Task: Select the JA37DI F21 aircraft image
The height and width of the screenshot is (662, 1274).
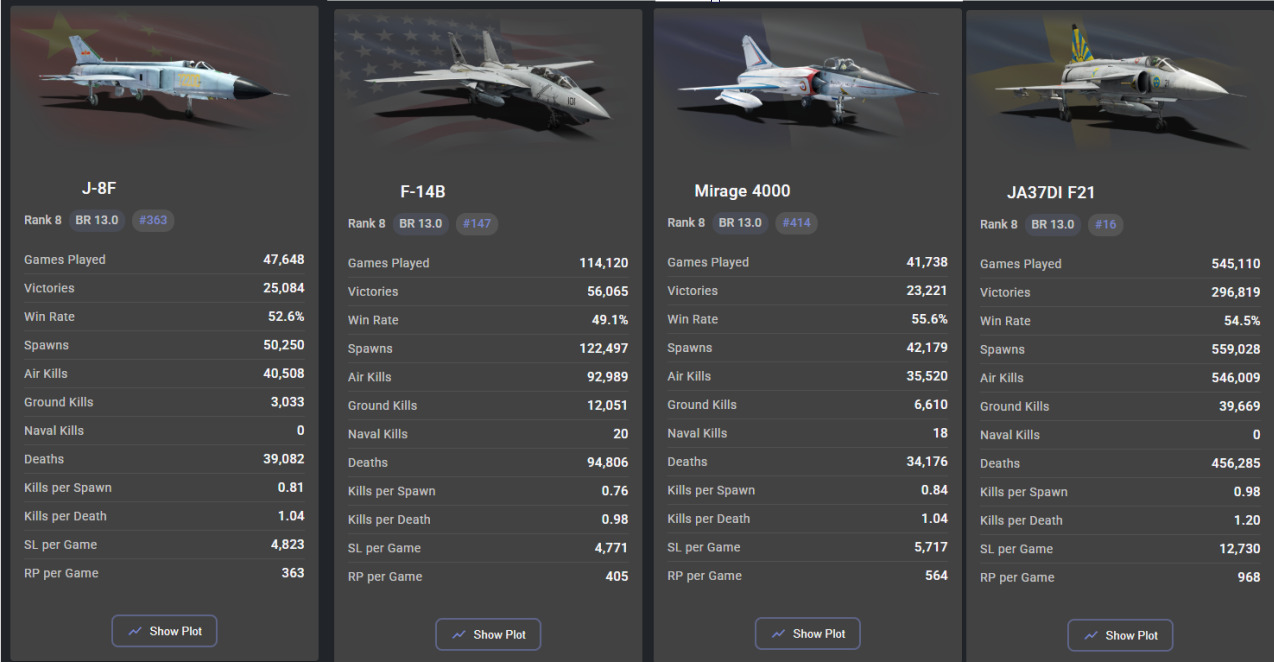Action: coord(1120,78)
